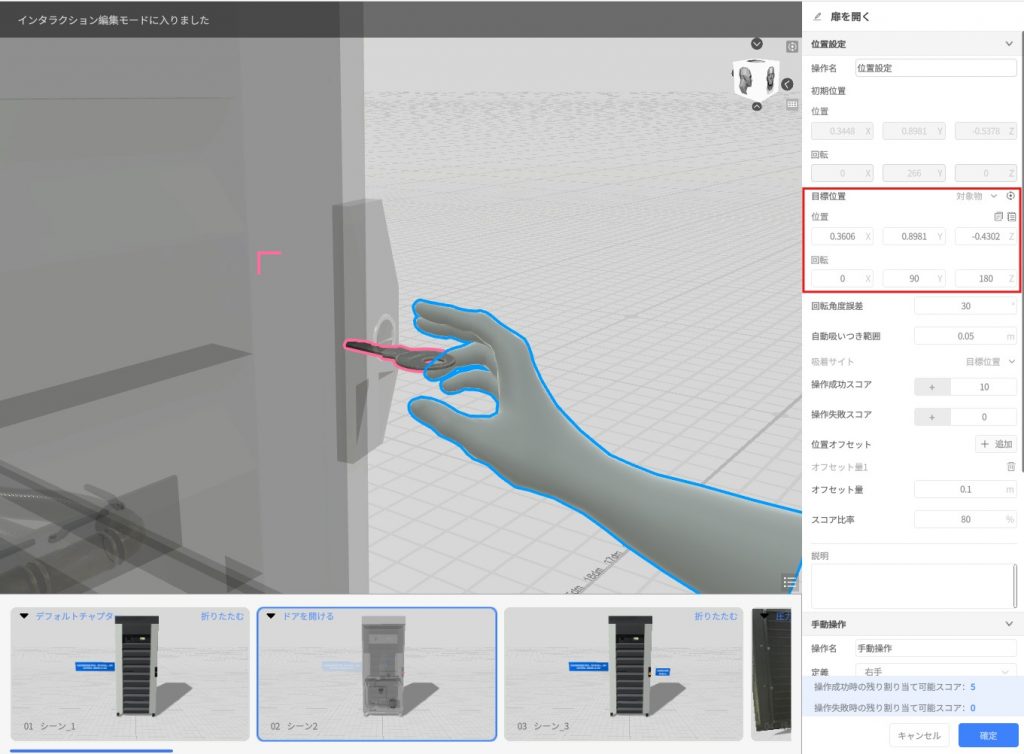Click the grid keyboard icon below the view cube
Image resolution: width=1024 pixels, height=754 pixels.
click(x=792, y=103)
